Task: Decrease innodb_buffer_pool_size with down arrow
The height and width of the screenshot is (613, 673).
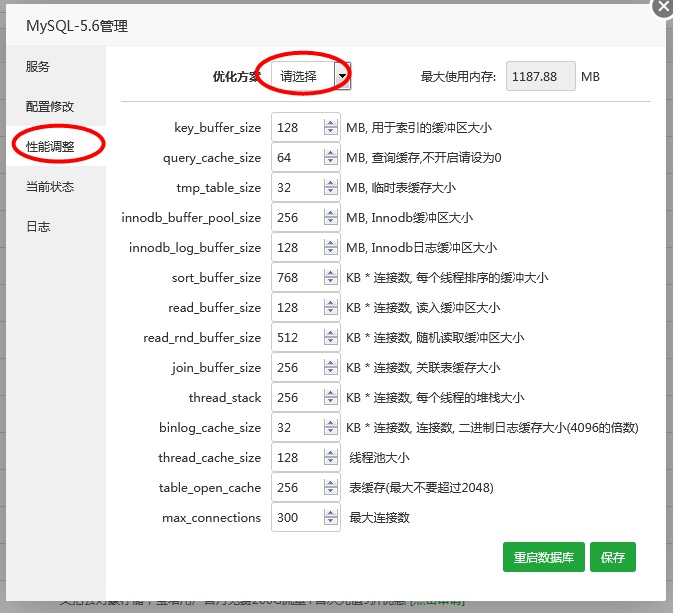Action: [330, 221]
